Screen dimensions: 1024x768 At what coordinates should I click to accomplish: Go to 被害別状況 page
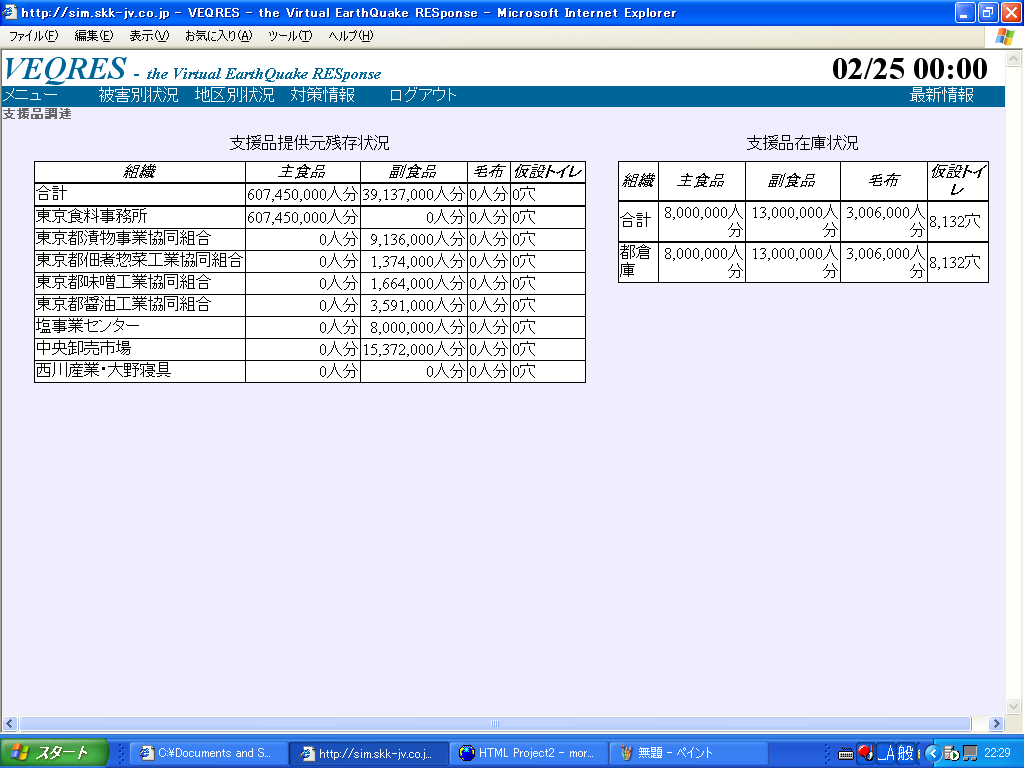tap(138, 96)
